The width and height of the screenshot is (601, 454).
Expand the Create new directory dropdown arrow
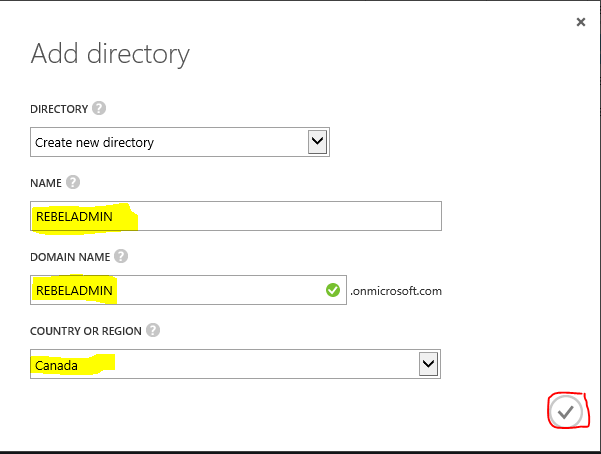click(x=317, y=142)
